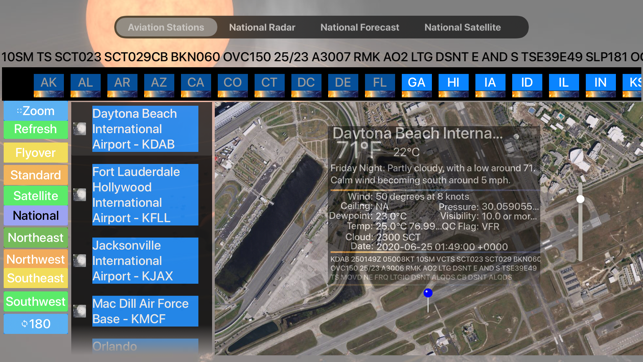Open the National Forecast tab
This screenshot has height=362, width=643.
point(360,27)
